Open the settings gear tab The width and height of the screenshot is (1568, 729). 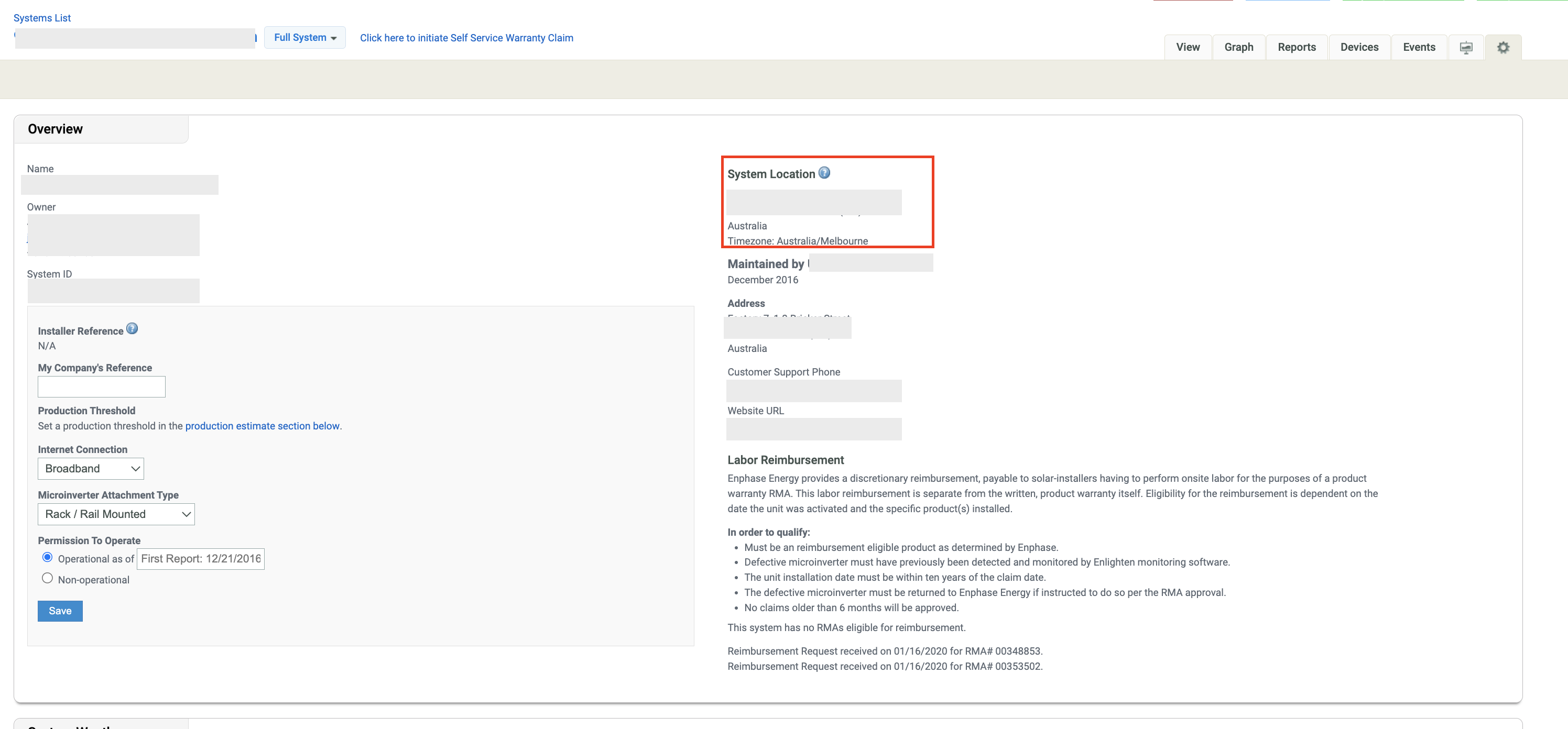point(1503,47)
